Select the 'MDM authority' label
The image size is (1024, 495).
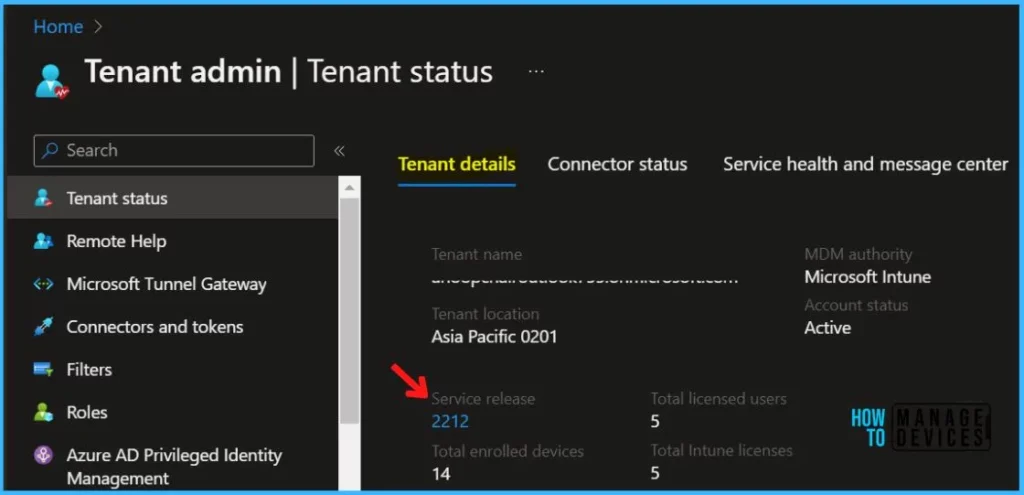point(858,254)
